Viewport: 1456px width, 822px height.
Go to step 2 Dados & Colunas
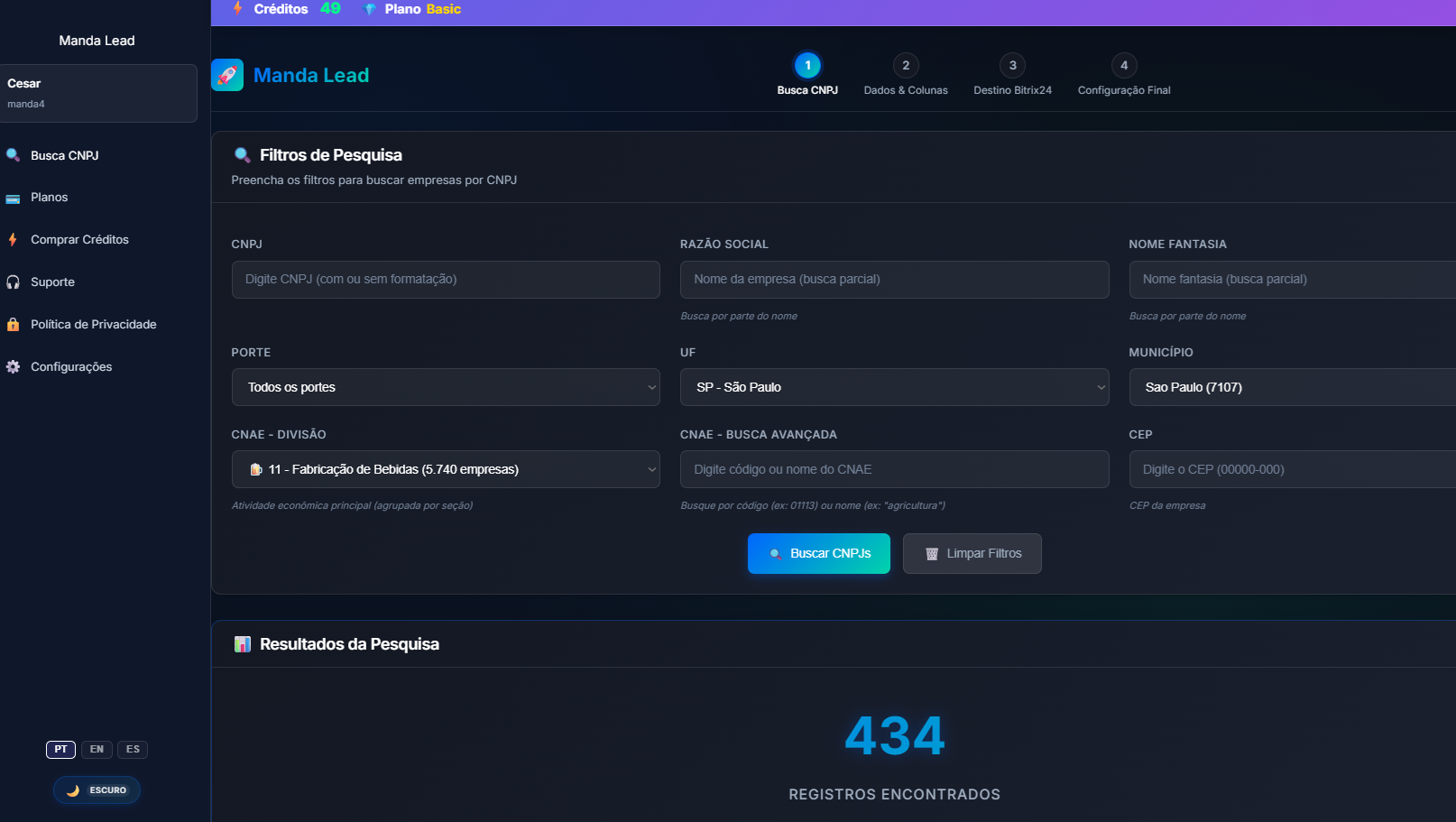point(906,66)
